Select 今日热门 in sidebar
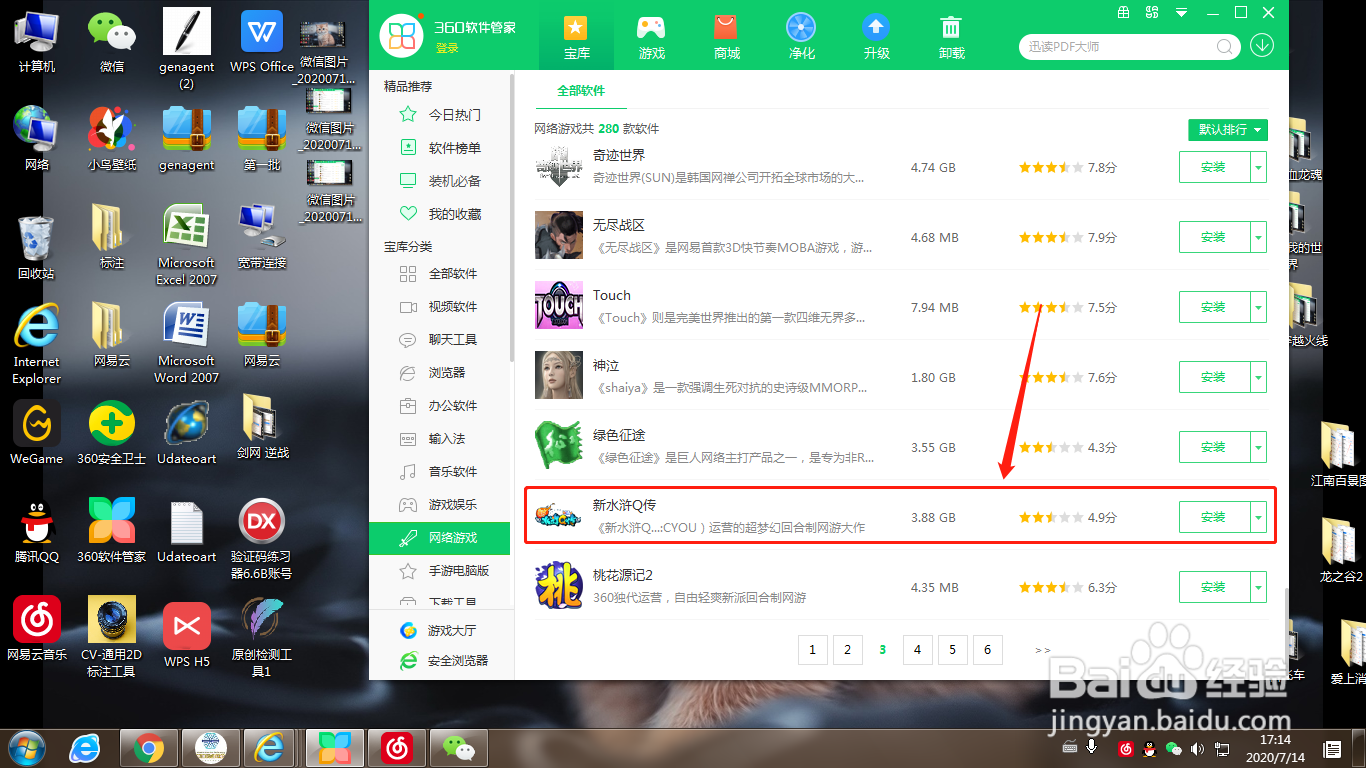Image resolution: width=1366 pixels, height=768 pixels. (x=440, y=115)
